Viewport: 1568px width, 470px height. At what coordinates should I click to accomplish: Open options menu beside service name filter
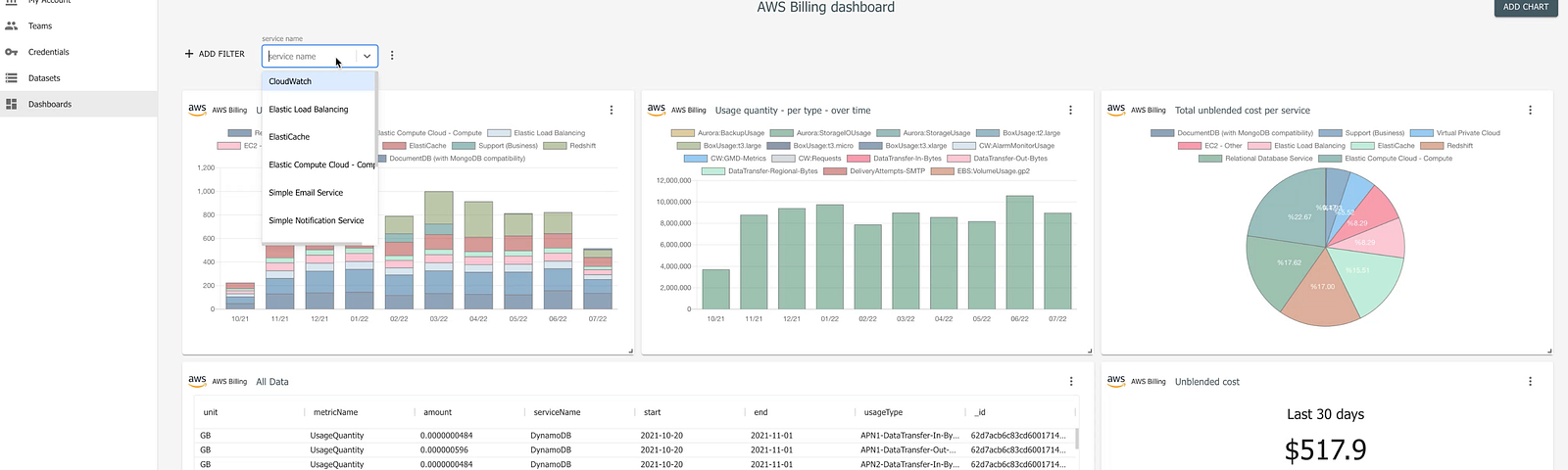pos(392,56)
